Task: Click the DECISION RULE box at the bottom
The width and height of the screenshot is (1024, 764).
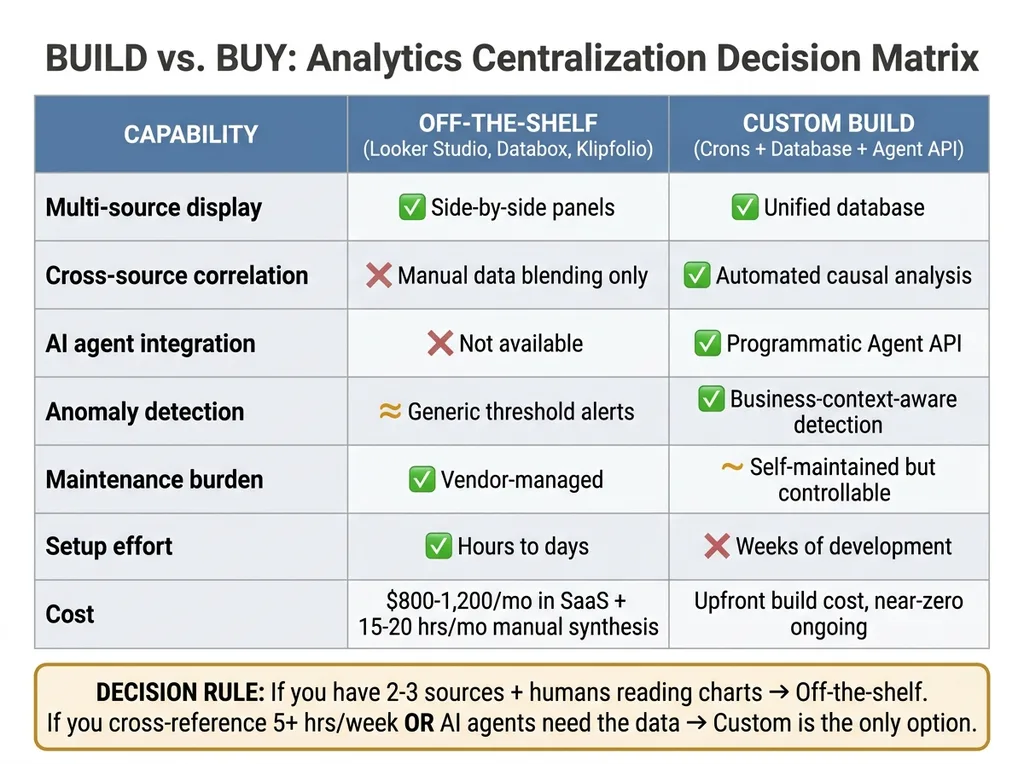Action: point(511,707)
